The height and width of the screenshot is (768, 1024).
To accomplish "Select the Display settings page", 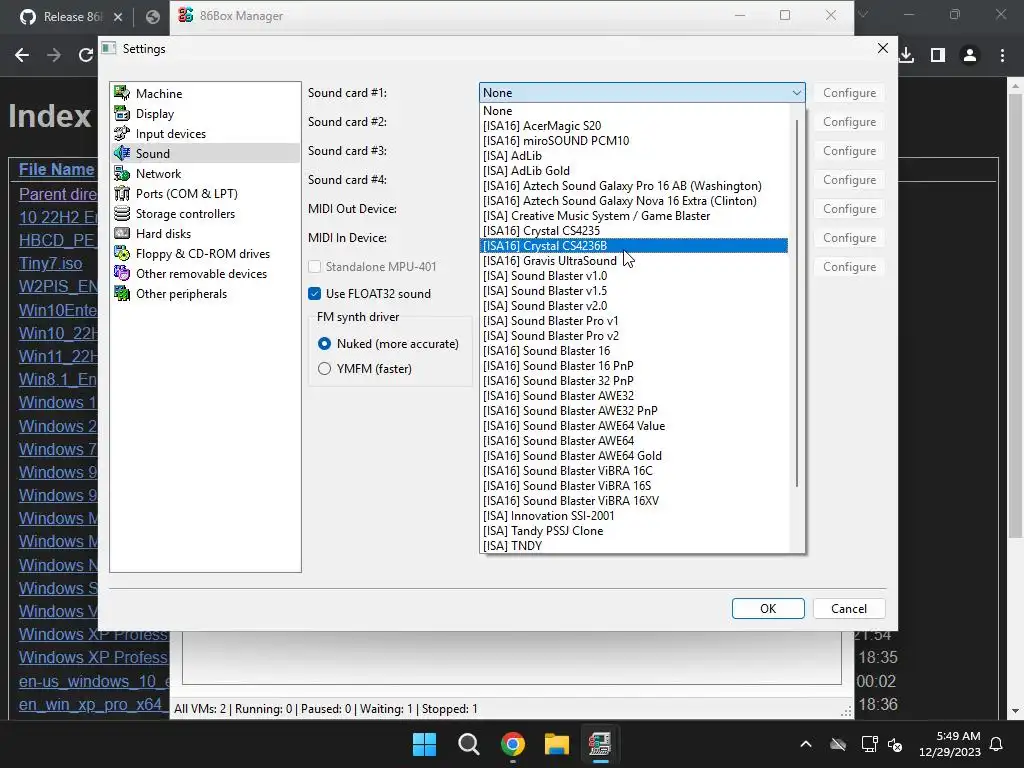I will pos(155,114).
